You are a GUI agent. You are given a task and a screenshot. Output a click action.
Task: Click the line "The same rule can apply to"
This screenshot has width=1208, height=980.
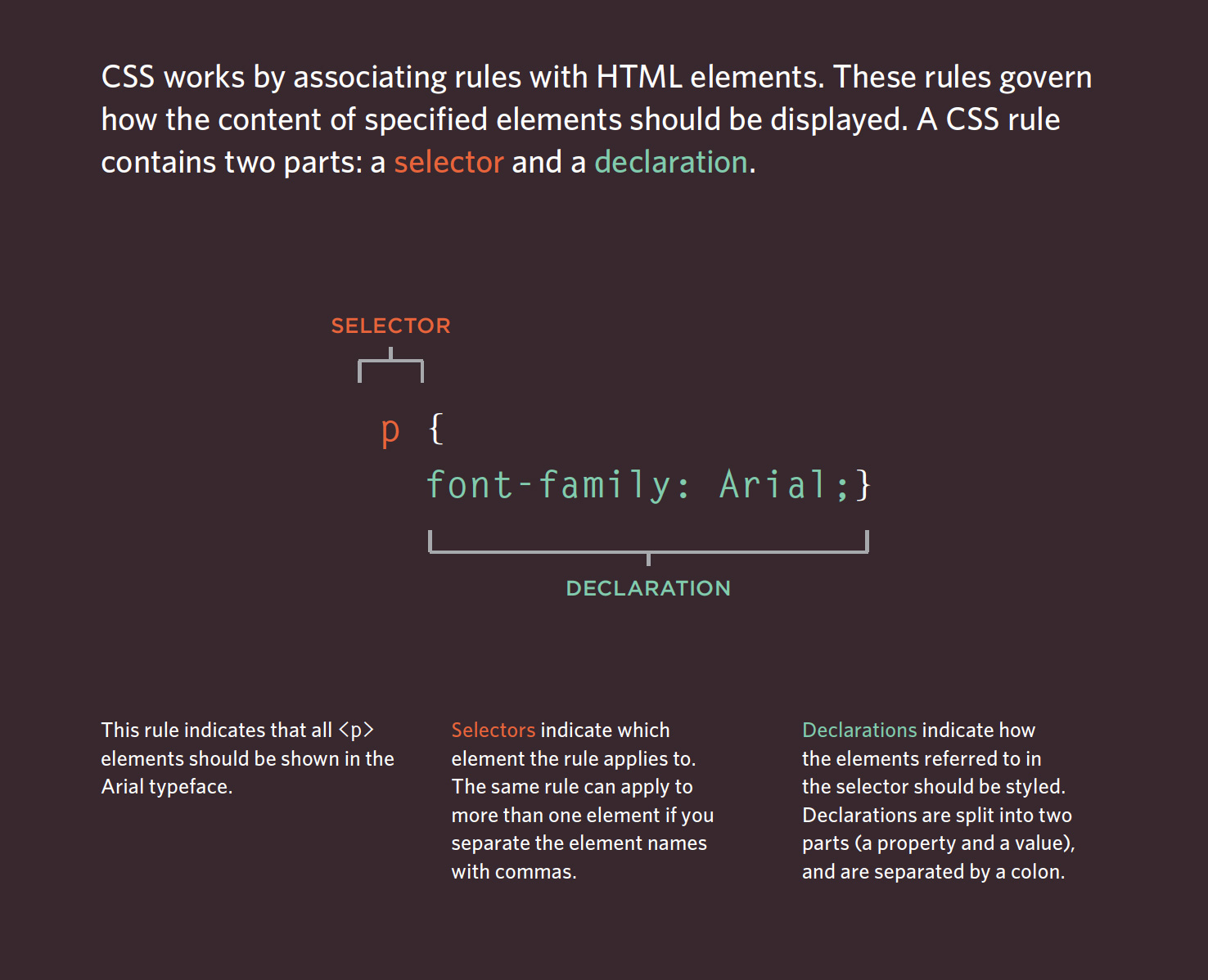[572, 787]
